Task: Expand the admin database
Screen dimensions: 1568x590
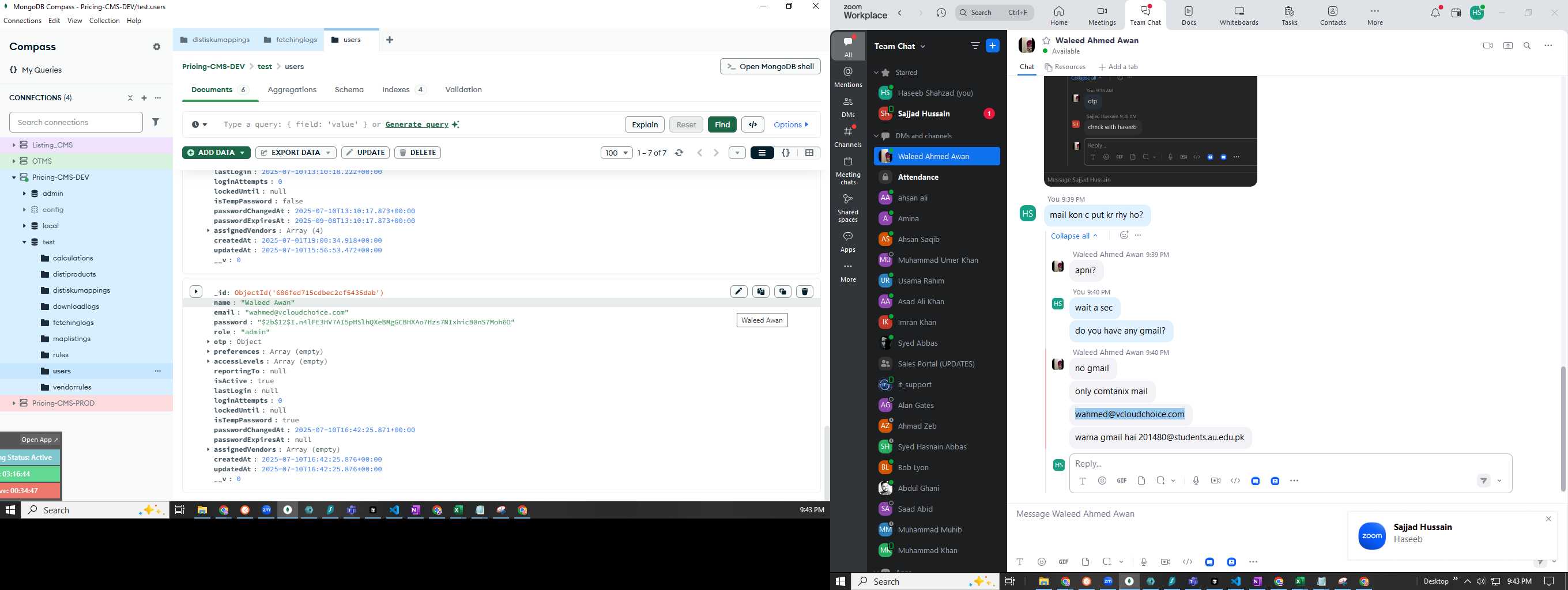Action: coord(24,194)
